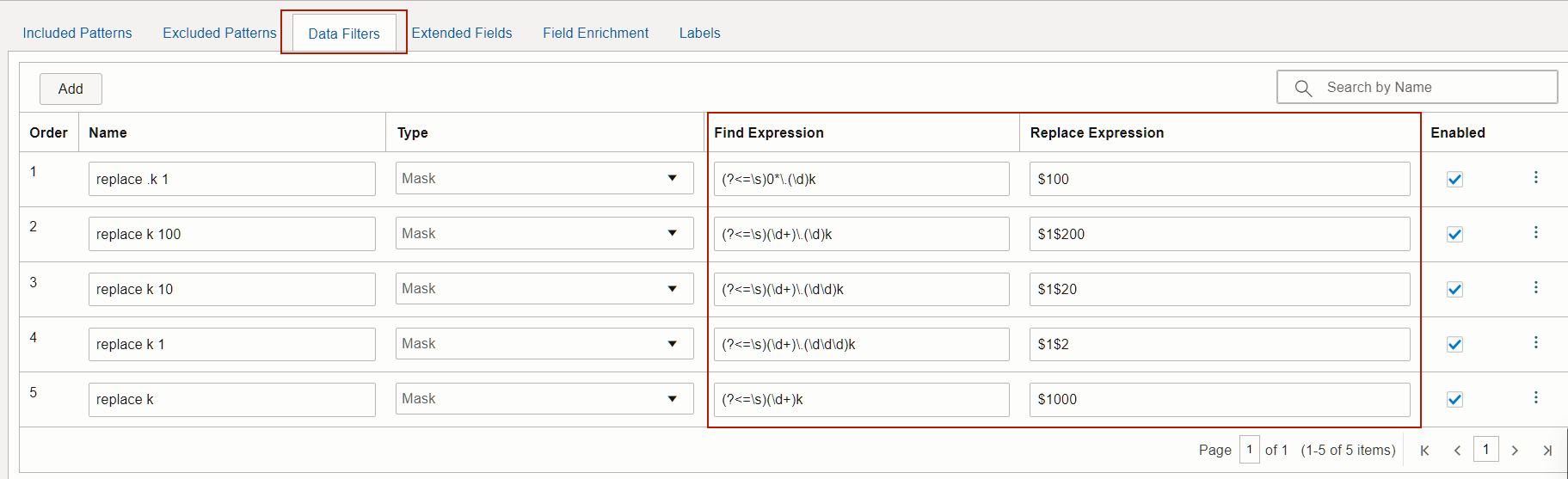The image size is (1568, 479).
Task: Edit find expression '(?<=\s)(\d+)\.(\d)k'
Action: click(x=862, y=234)
